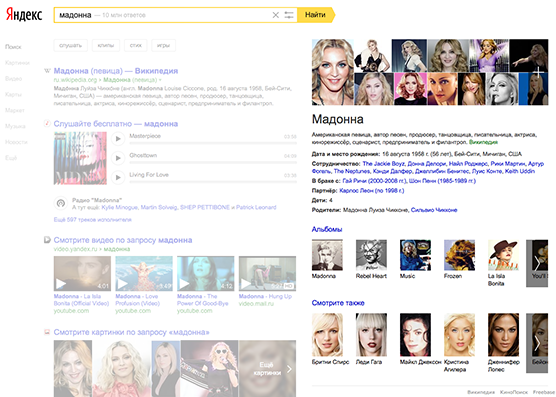Select the стих suggestion chip
This screenshot has width=556, height=397.
point(135,45)
